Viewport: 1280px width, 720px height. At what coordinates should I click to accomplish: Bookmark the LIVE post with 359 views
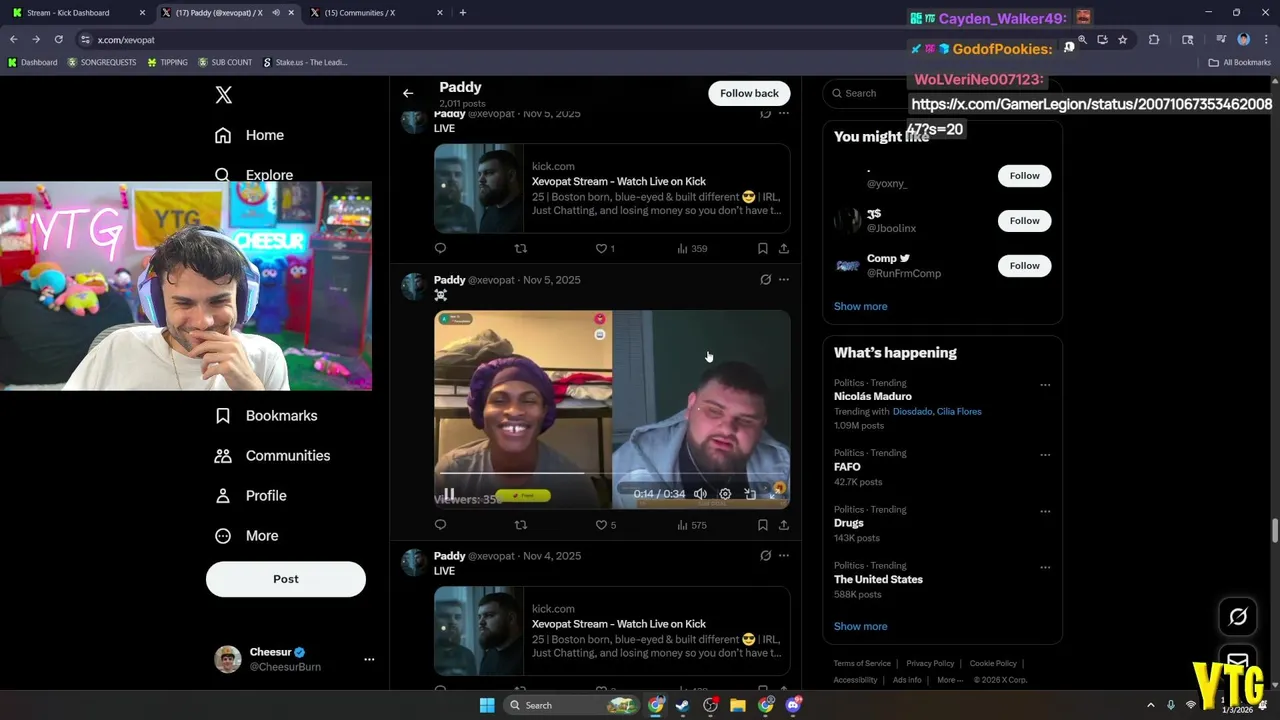click(762, 249)
